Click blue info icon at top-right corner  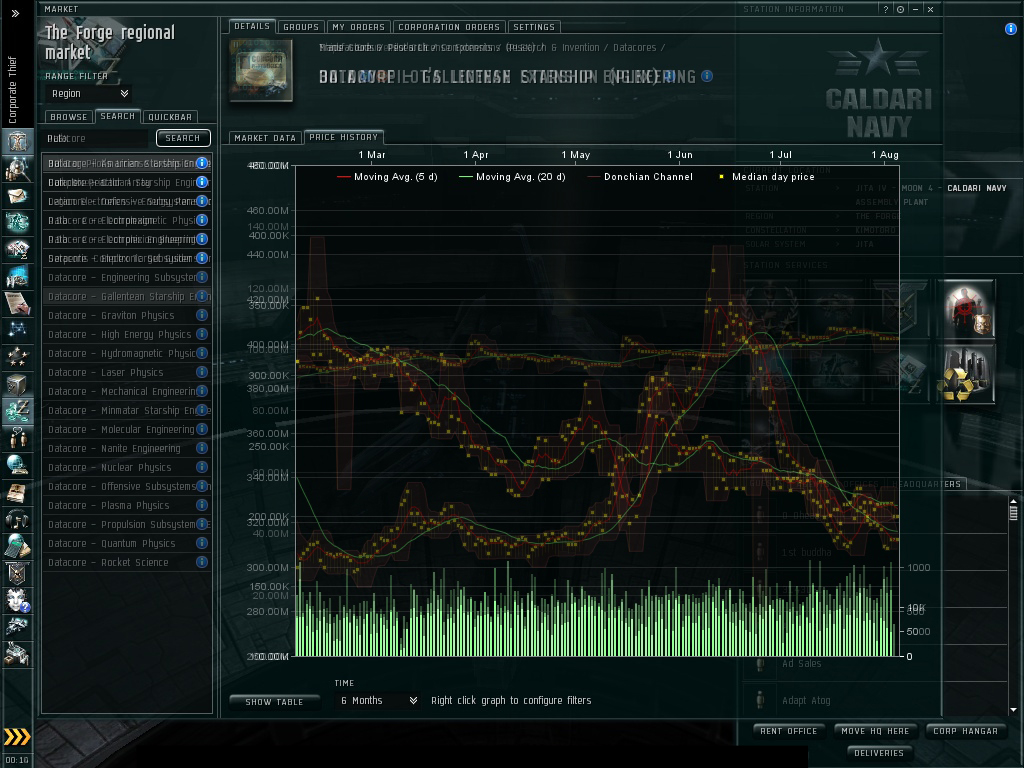point(1010,29)
